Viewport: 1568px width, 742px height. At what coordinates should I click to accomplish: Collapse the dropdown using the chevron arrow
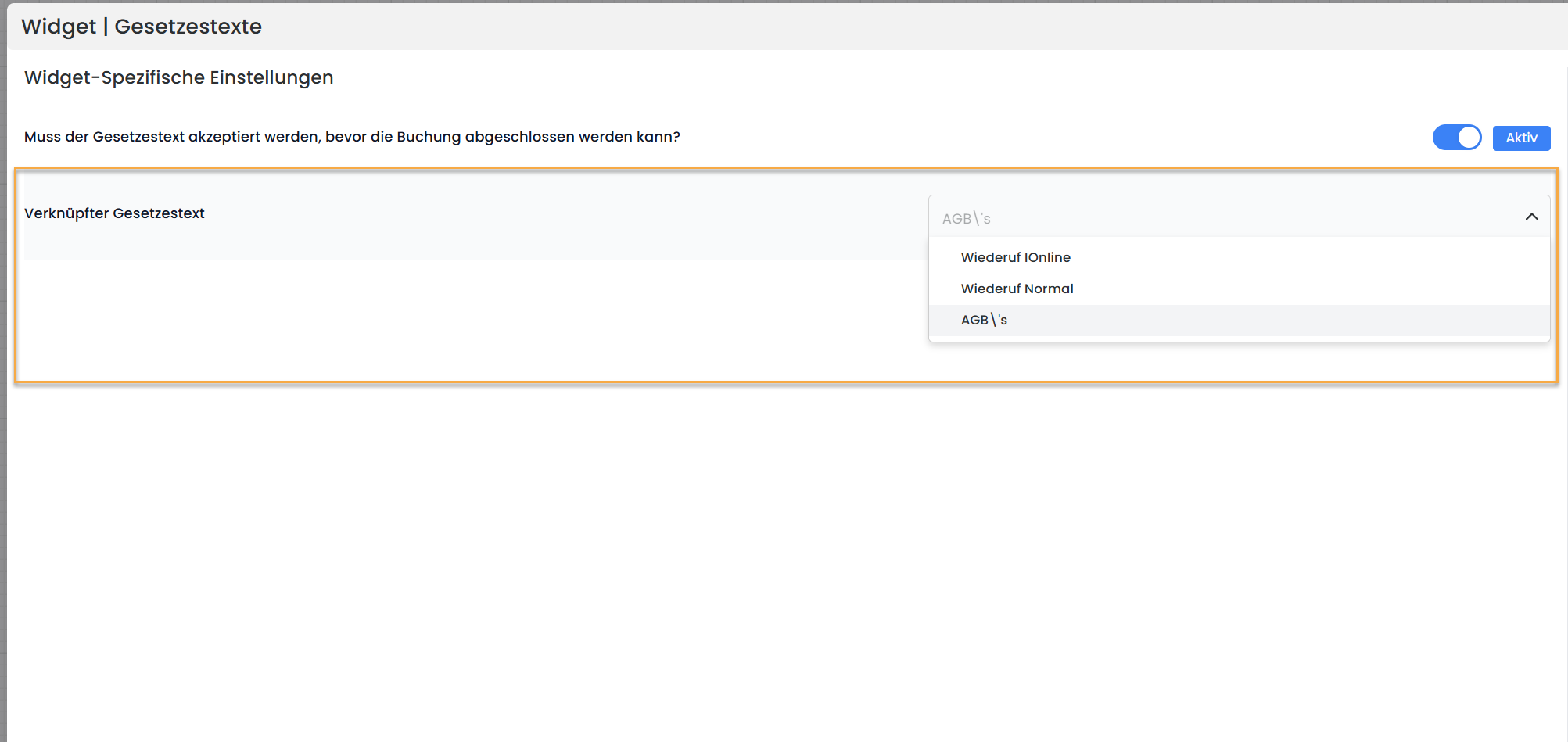1531,217
